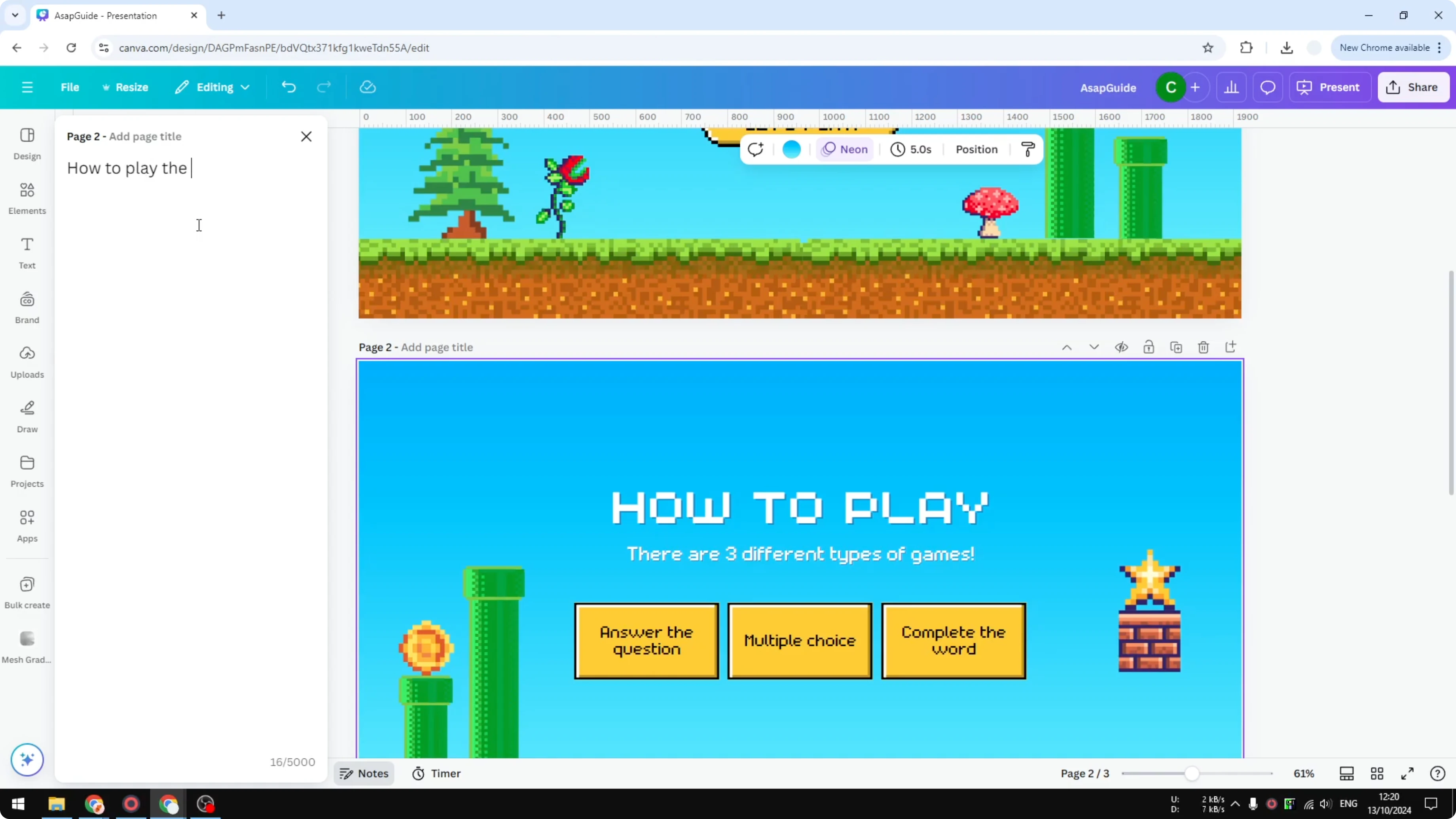1456x819 pixels.
Task: Move Page 2 up with chevron
Action: (1067, 347)
